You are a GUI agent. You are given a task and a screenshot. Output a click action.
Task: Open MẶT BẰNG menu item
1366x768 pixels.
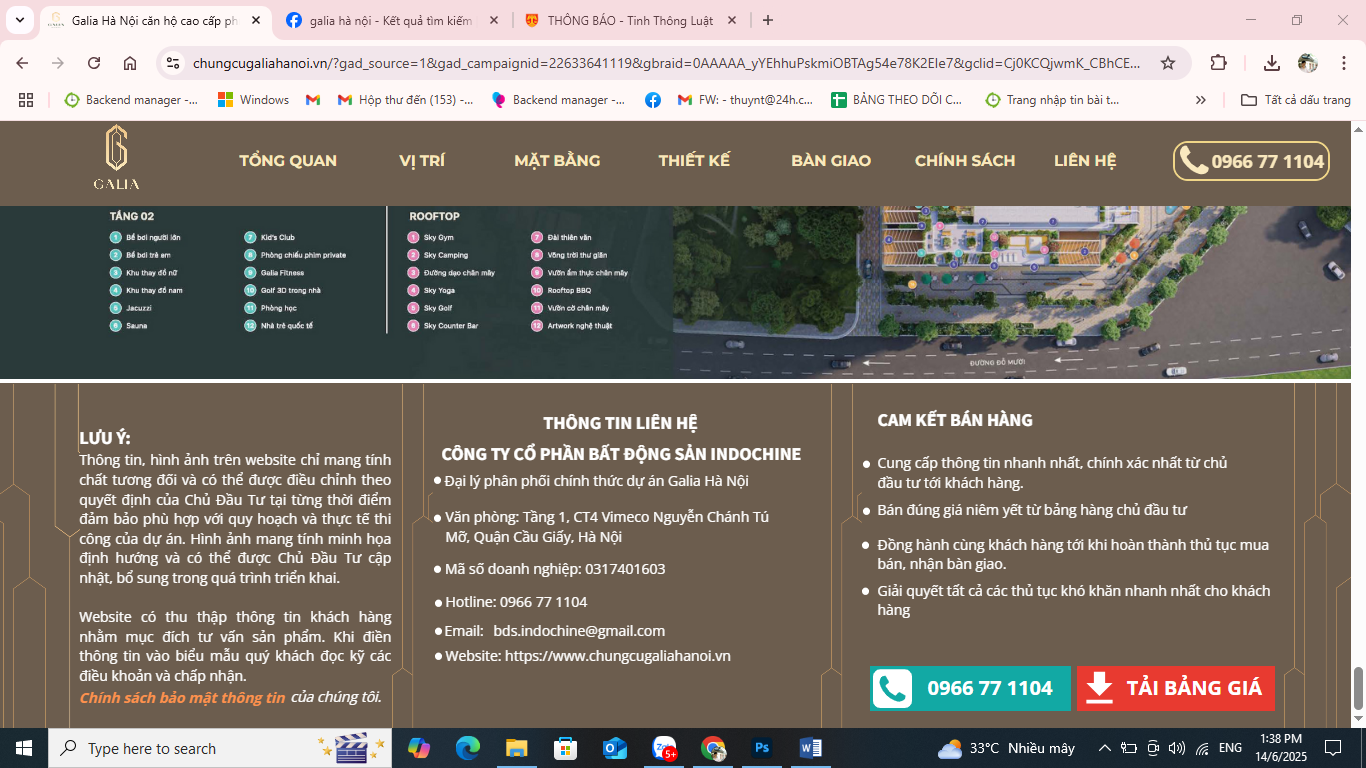(x=557, y=161)
